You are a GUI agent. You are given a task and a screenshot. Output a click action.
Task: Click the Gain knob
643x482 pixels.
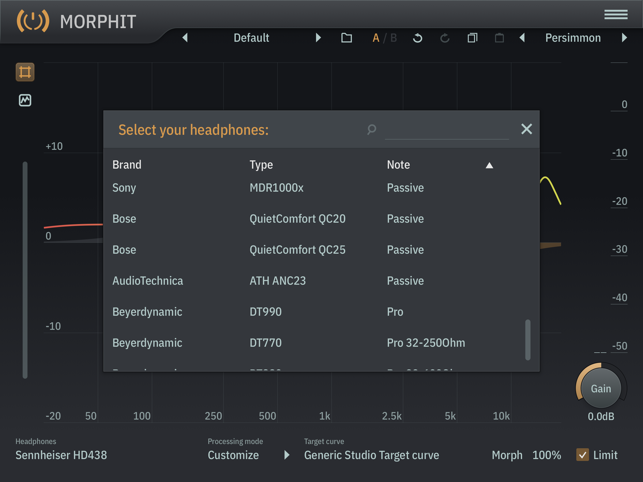click(601, 388)
